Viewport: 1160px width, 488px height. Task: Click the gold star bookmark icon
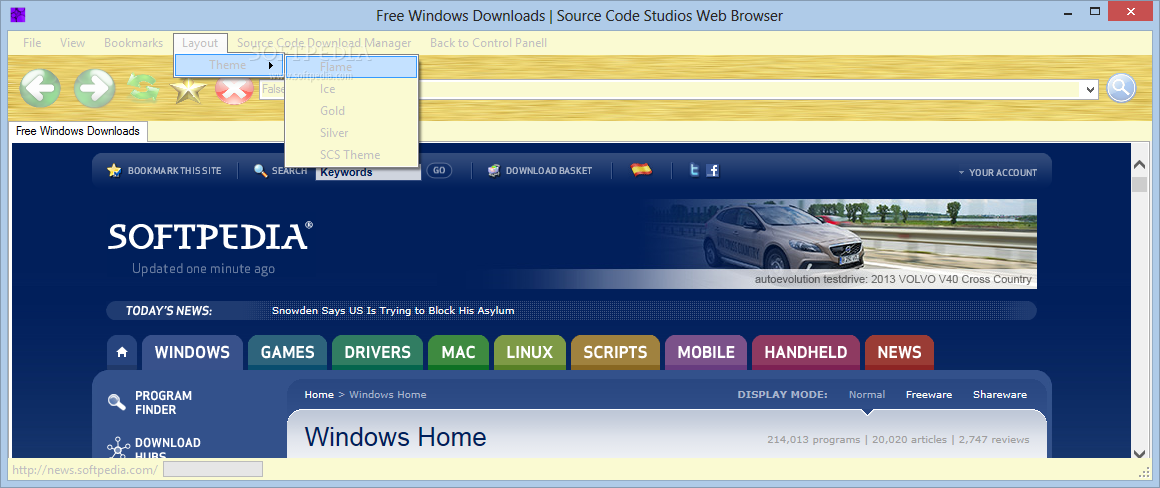click(189, 91)
